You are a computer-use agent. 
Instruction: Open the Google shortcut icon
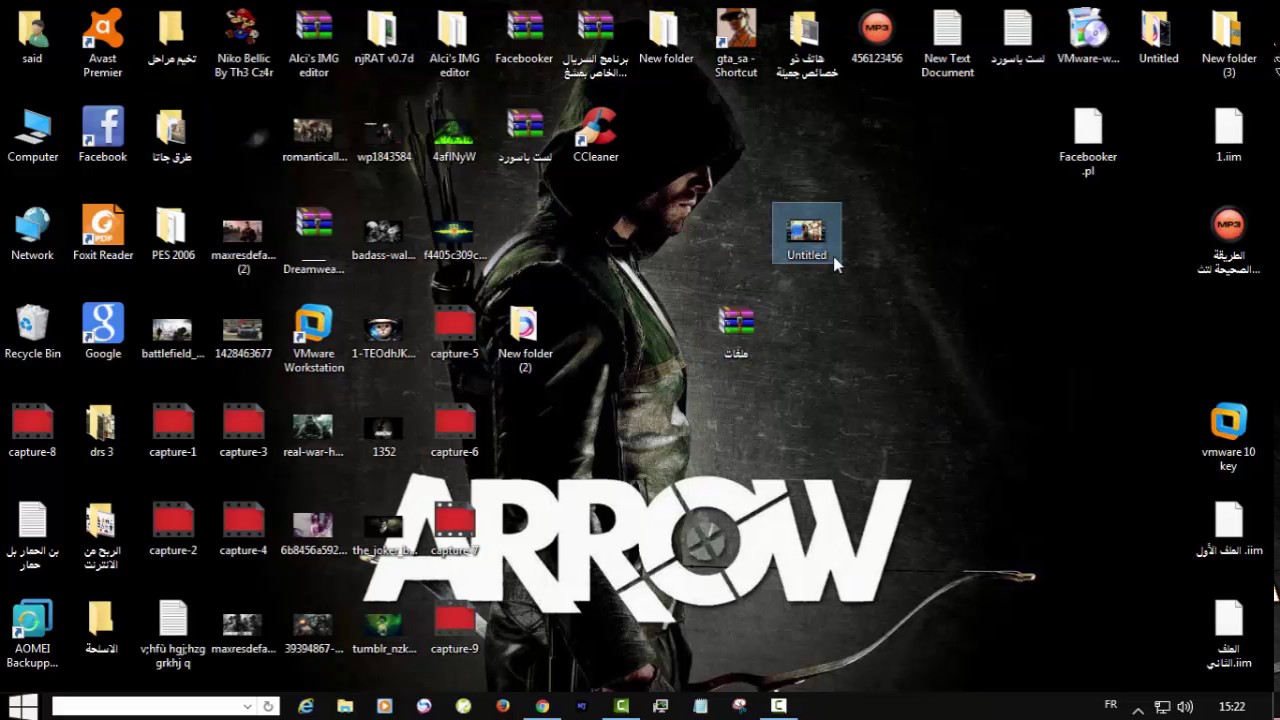coord(103,332)
